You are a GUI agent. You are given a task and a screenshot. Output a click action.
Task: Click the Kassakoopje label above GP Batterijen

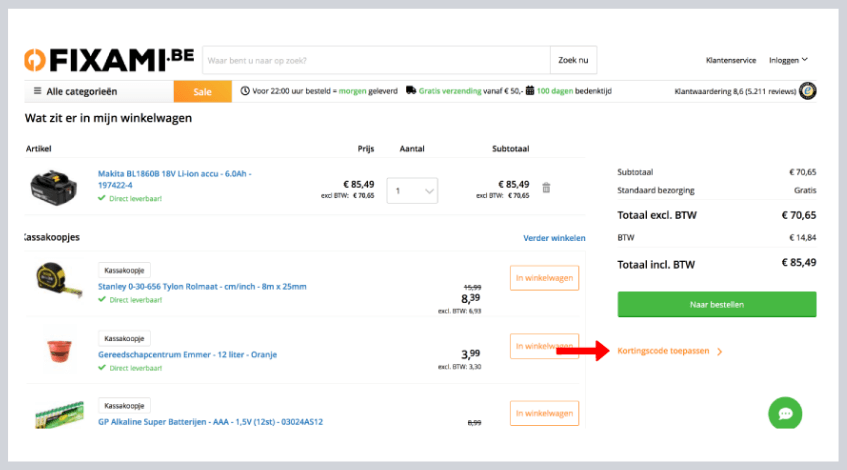[x=124, y=406]
